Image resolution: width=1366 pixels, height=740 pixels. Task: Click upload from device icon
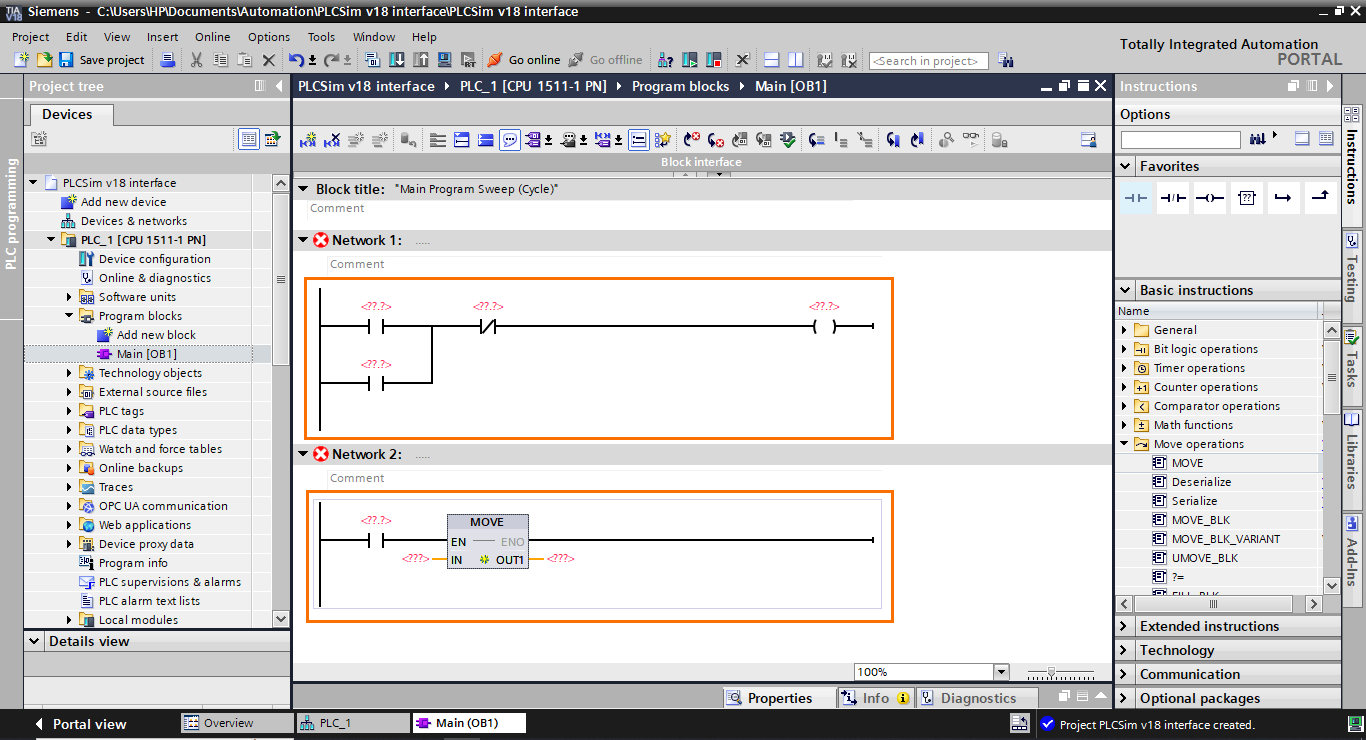pyautogui.click(x=421, y=60)
